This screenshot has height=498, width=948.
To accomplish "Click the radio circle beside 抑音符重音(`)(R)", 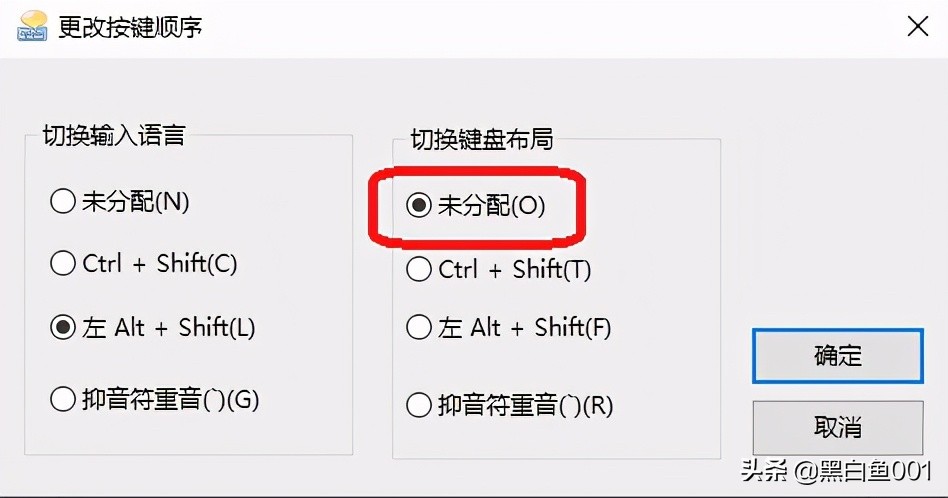I will coord(419,405).
